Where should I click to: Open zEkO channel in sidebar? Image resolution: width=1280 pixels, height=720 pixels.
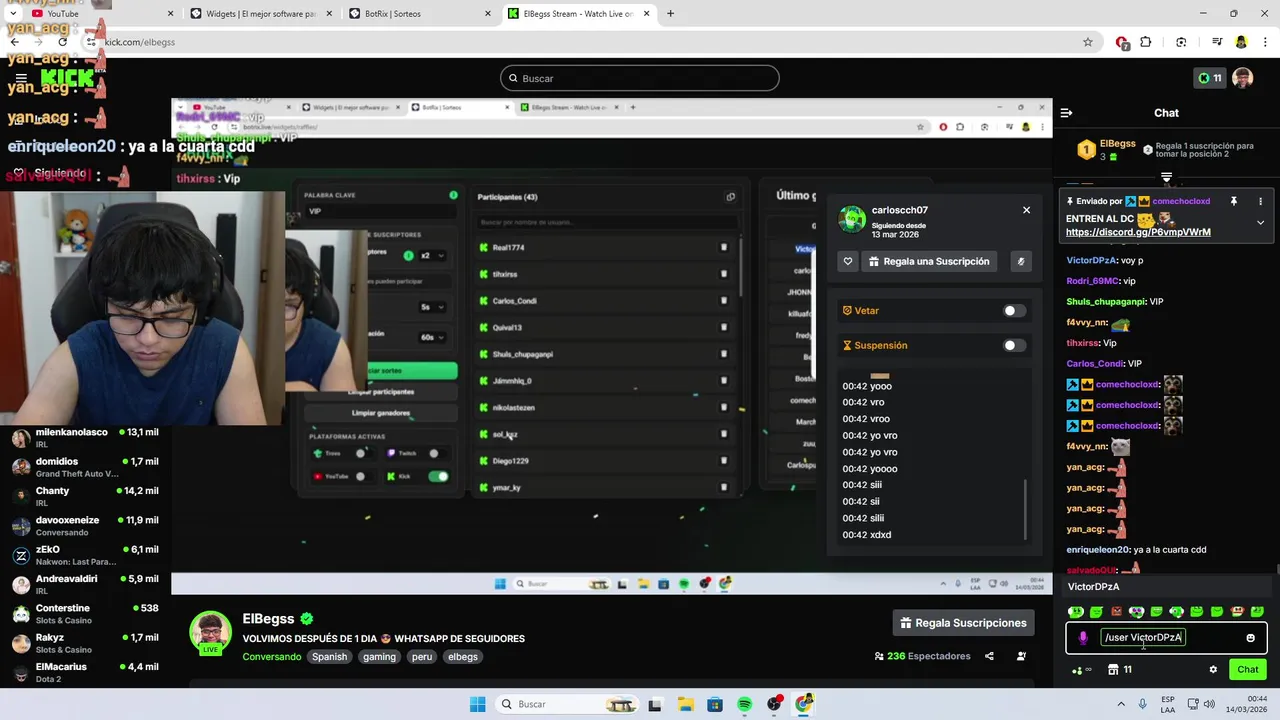pos(85,555)
